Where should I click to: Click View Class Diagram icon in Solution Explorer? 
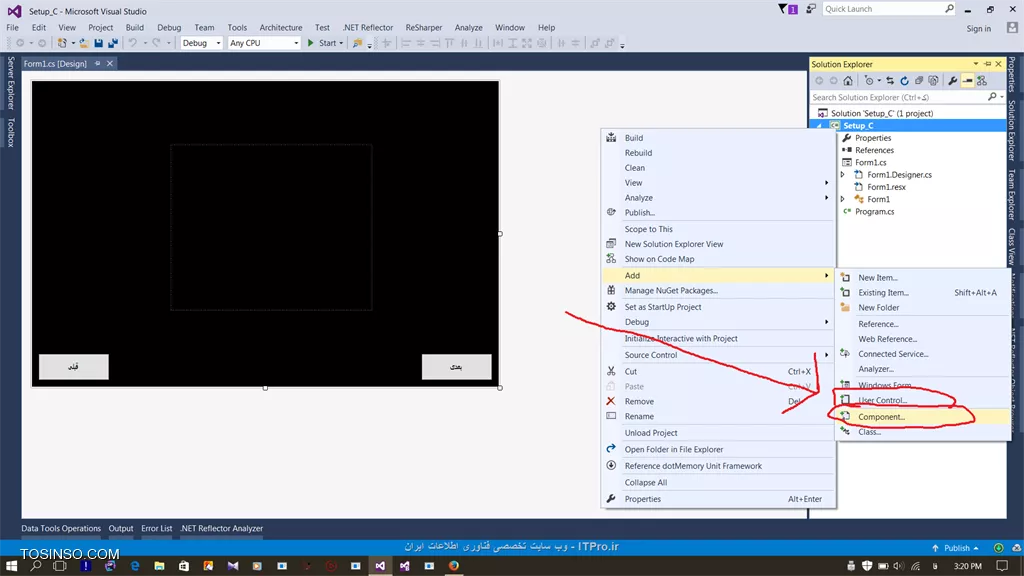982,81
